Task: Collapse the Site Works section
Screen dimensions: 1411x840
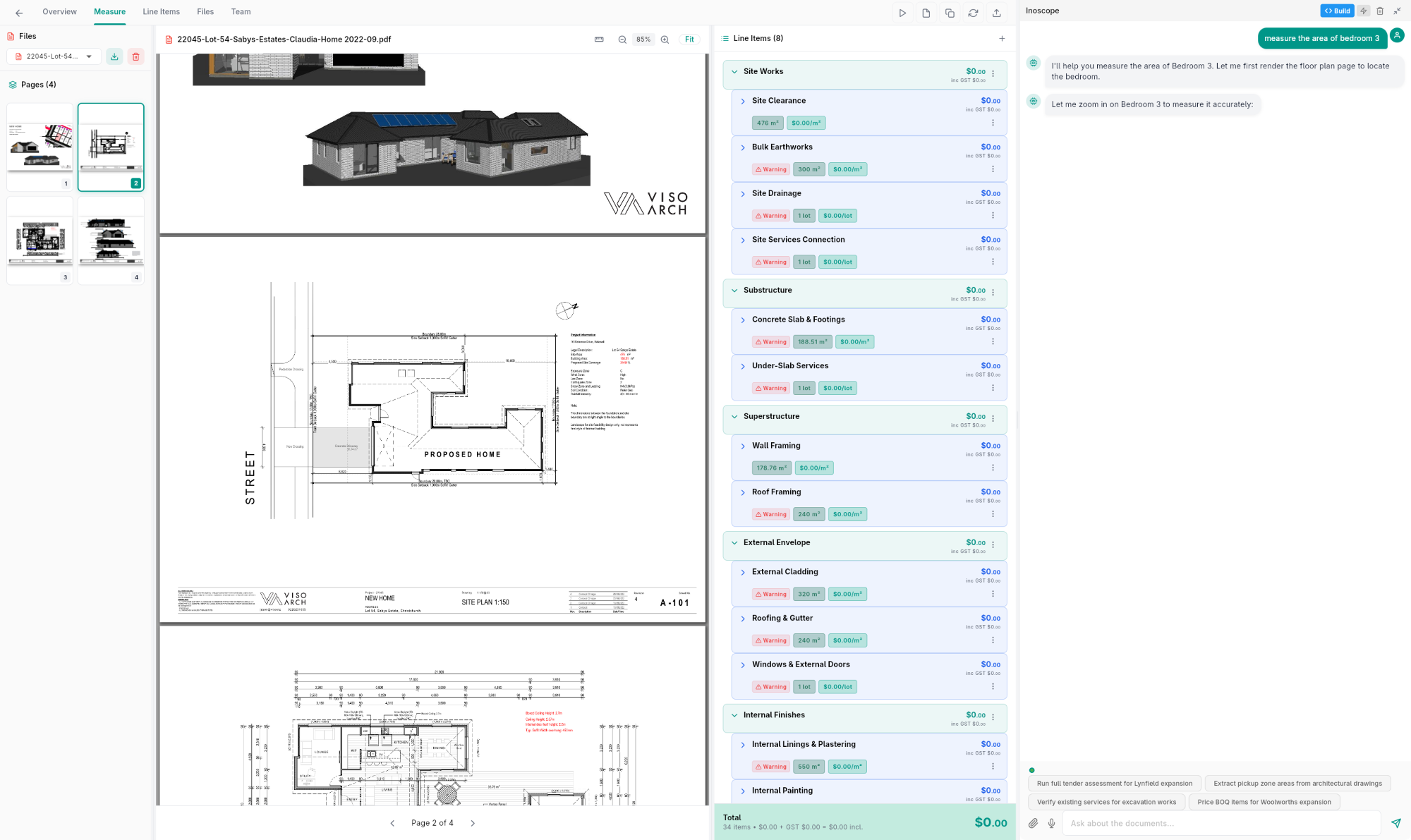Action: [x=734, y=71]
